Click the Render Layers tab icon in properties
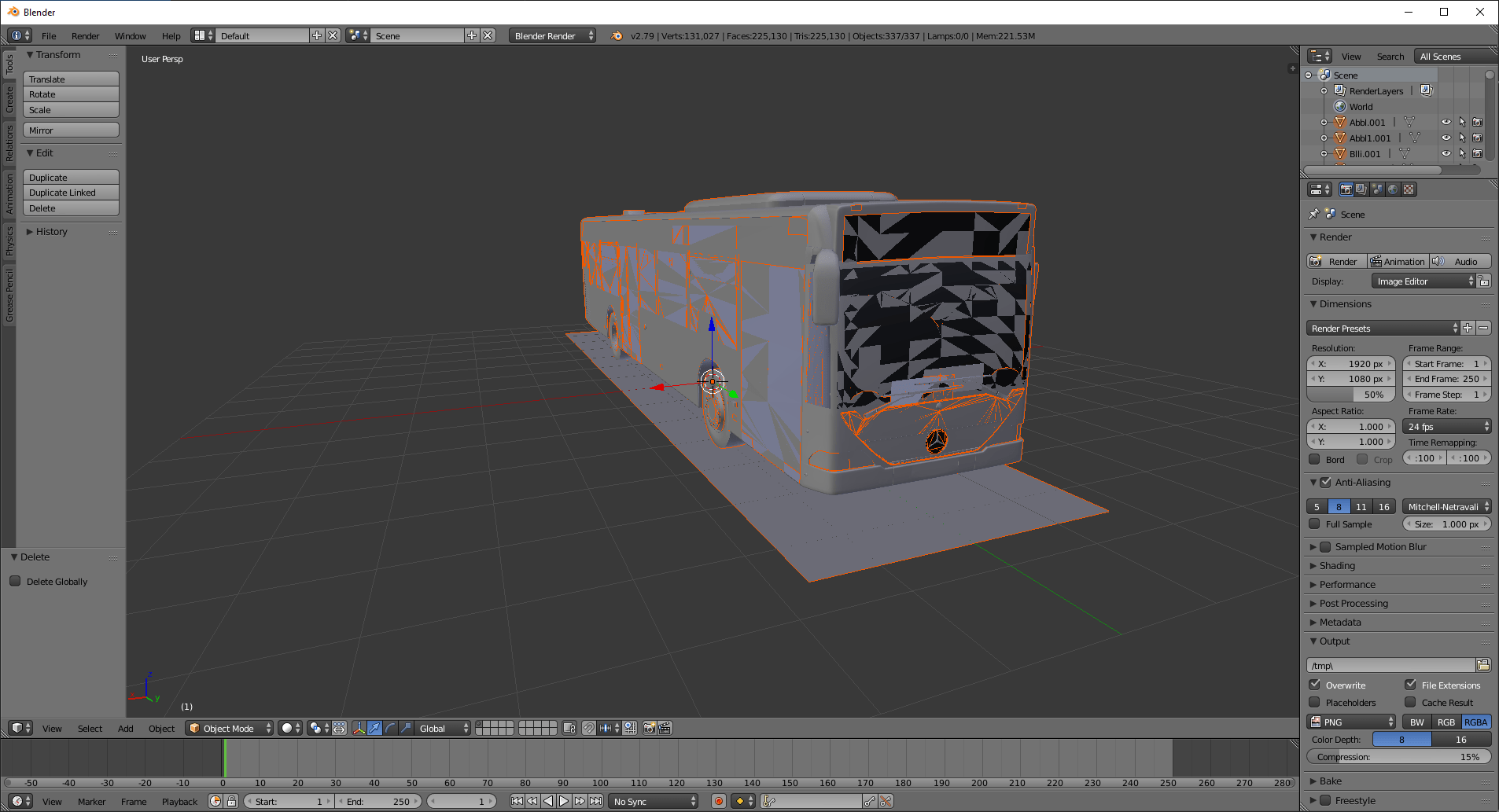 (1361, 189)
